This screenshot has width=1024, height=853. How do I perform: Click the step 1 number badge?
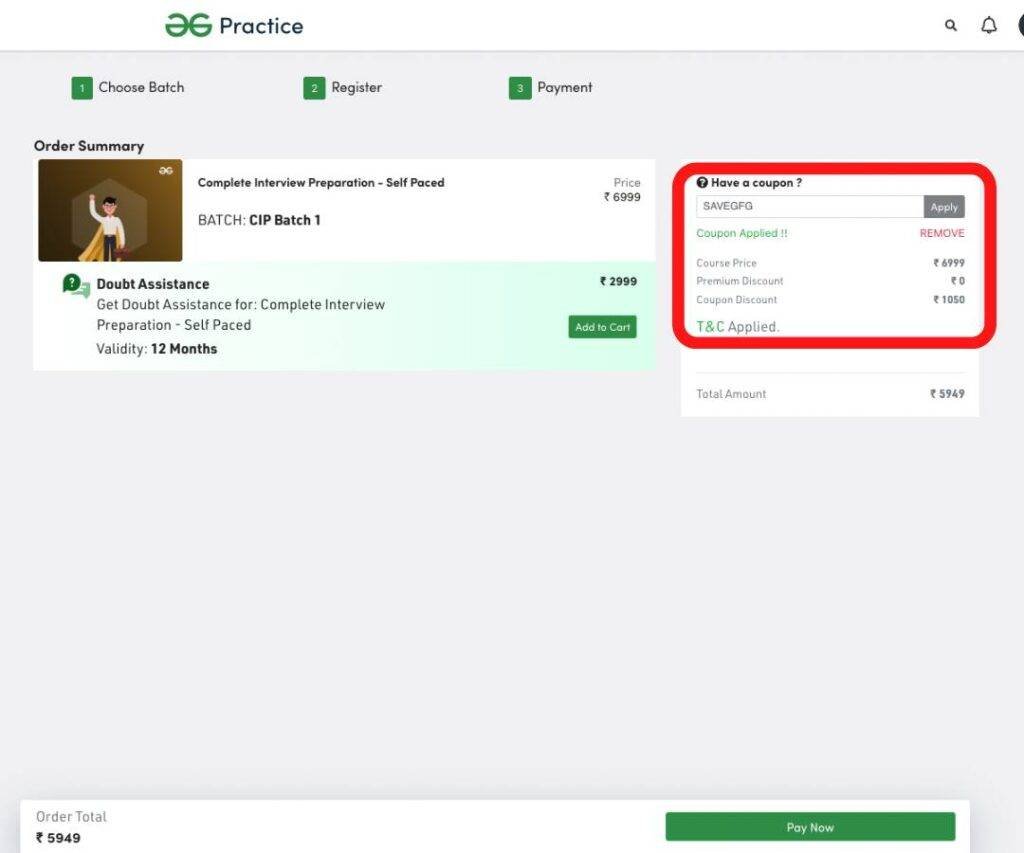[x=81, y=88]
